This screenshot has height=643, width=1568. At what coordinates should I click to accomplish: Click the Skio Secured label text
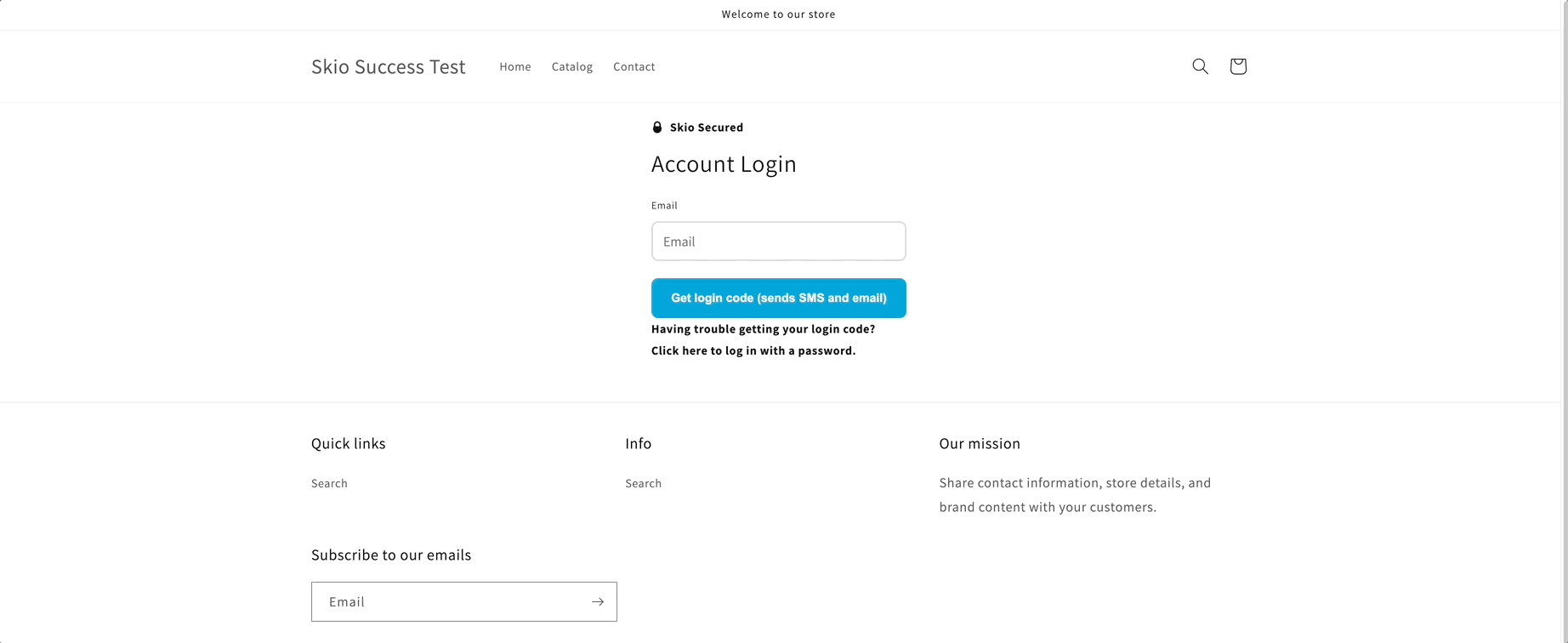(x=707, y=128)
